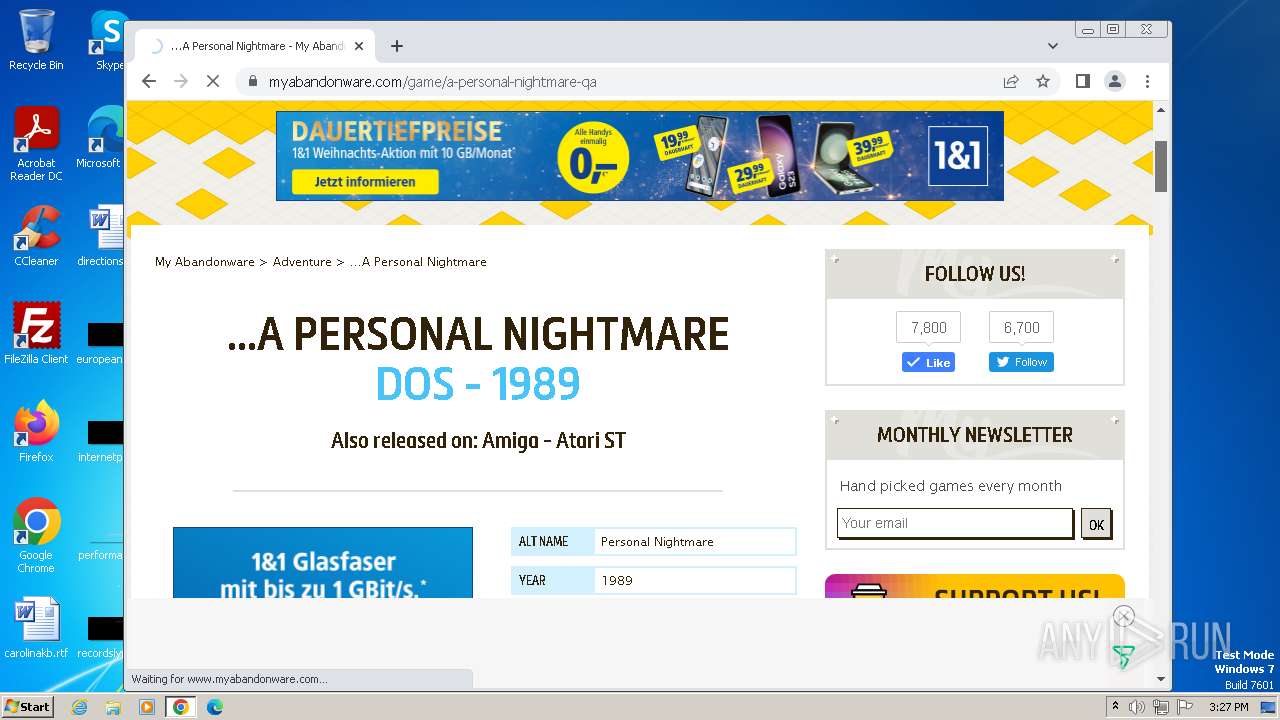Click the DOS - 1989 heading link
This screenshot has height=720, width=1280.
(x=478, y=384)
